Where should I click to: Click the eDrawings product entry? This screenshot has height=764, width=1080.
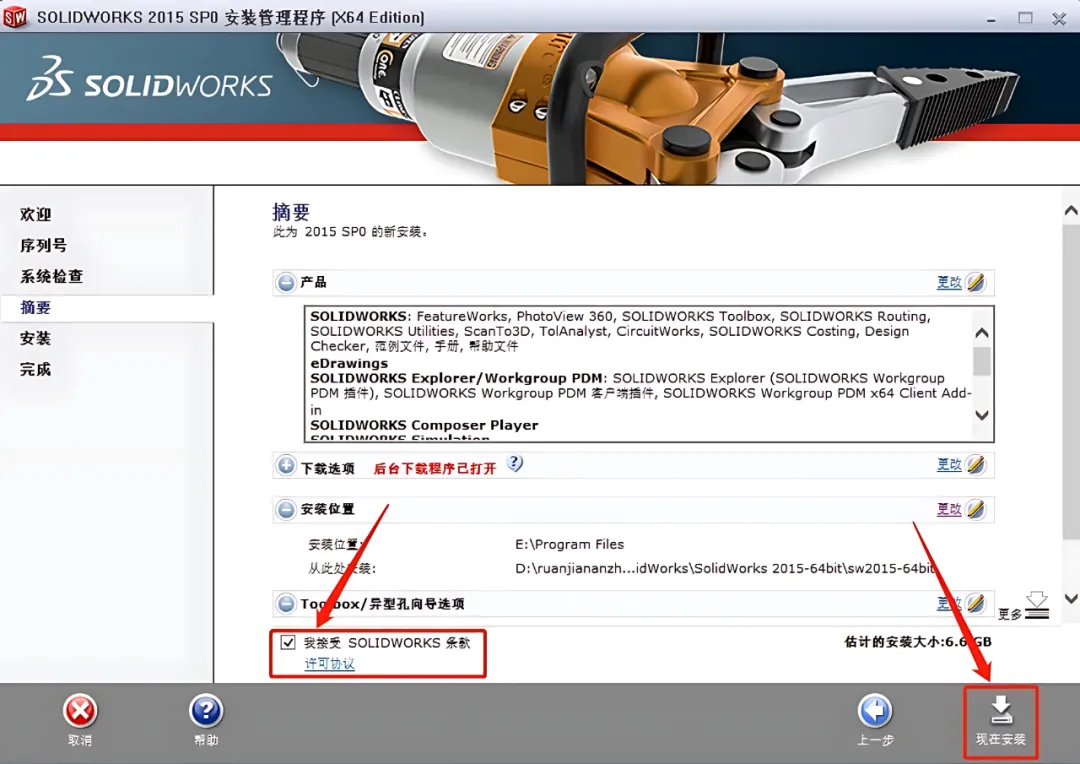349,363
